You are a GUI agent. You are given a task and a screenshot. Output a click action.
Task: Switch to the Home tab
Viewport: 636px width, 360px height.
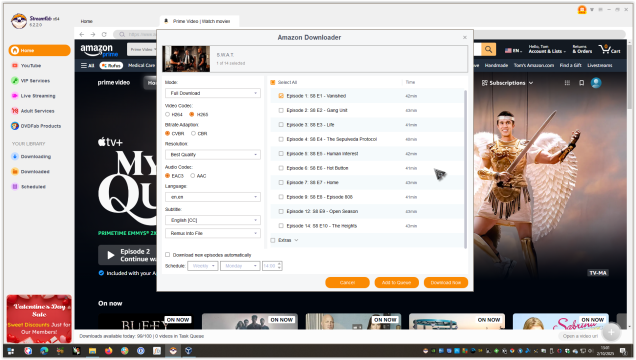86,21
